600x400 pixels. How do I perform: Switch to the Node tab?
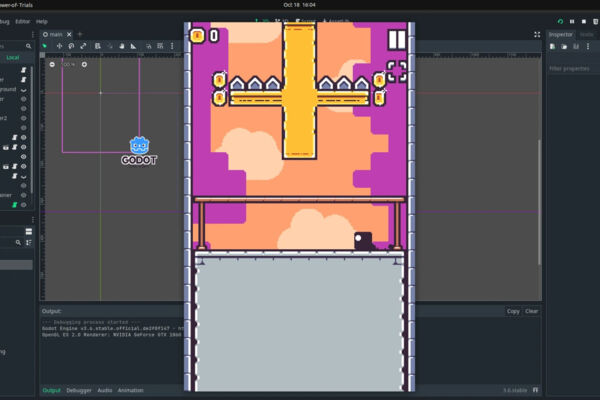pyautogui.click(x=586, y=34)
